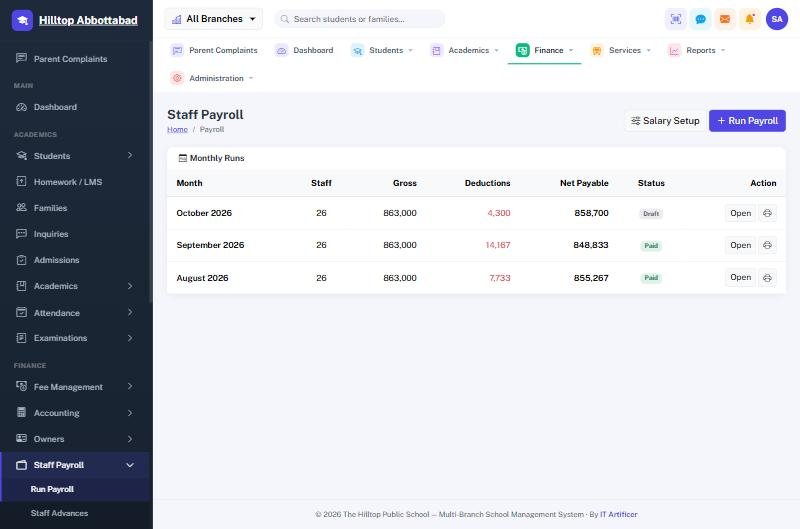Click the Parent Complaints sidebar icon
800x529 pixels.
(x=21, y=58)
